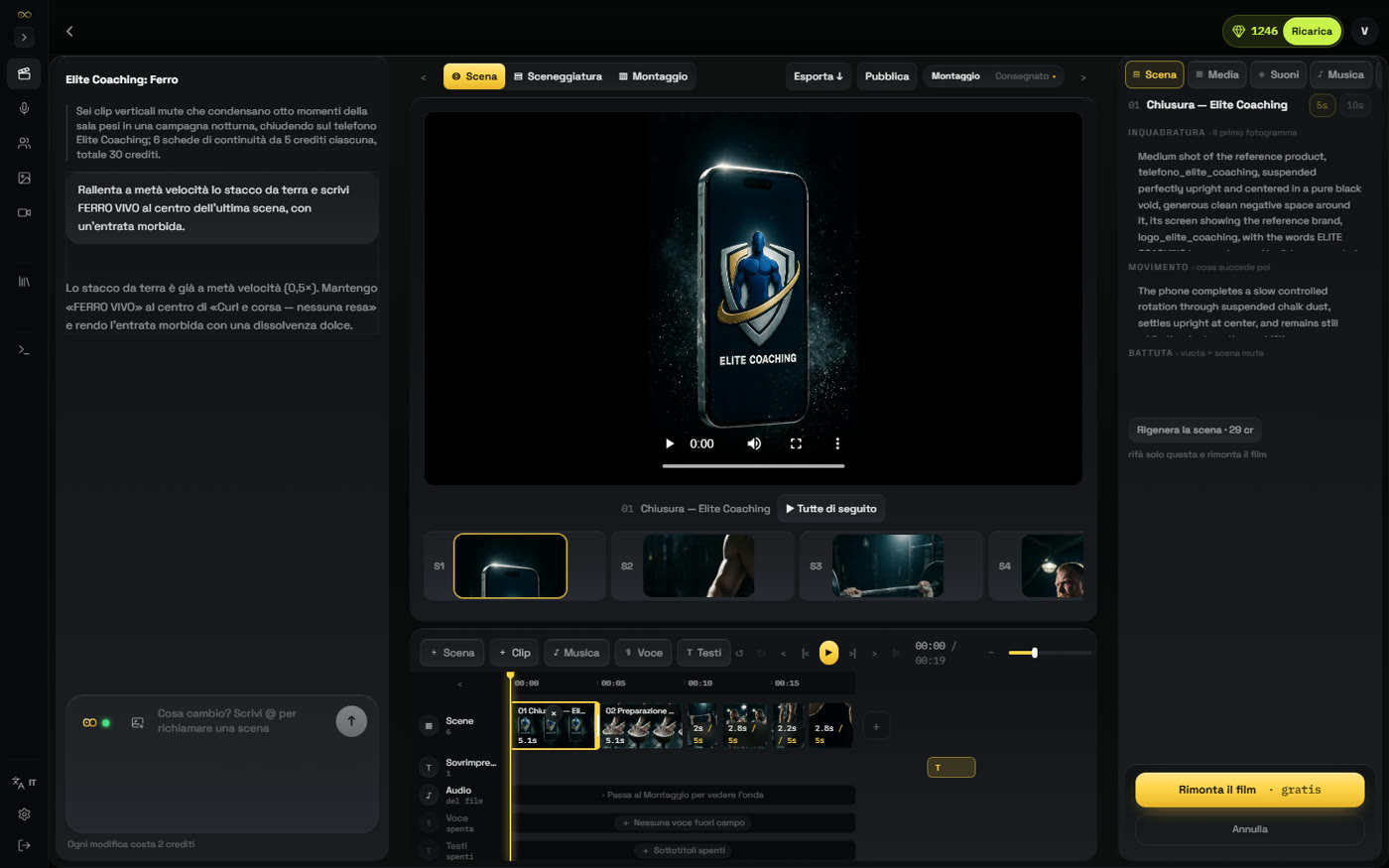Click the Pubblica button

pyautogui.click(x=887, y=76)
